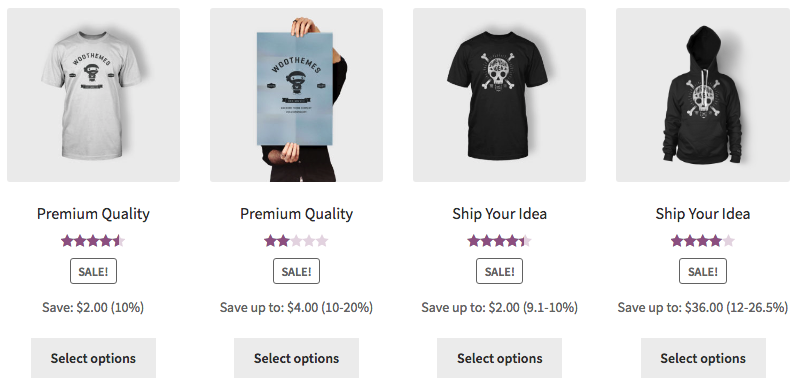
Task: Click the SALE! badge on the poster
Action: (x=296, y=271)
